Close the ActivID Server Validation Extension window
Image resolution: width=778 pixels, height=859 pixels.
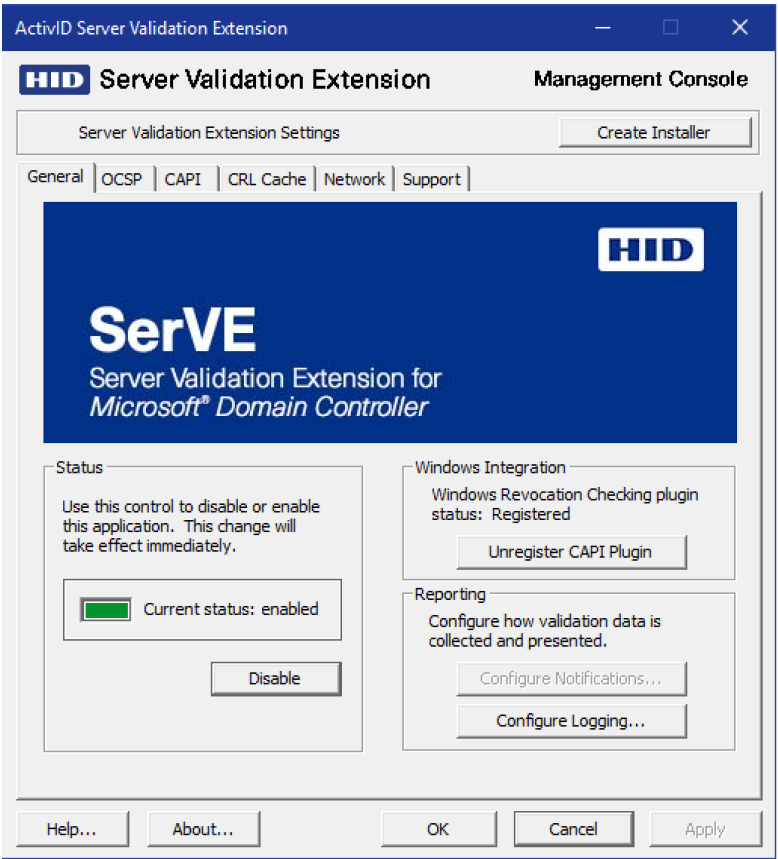tap(740, 27)
